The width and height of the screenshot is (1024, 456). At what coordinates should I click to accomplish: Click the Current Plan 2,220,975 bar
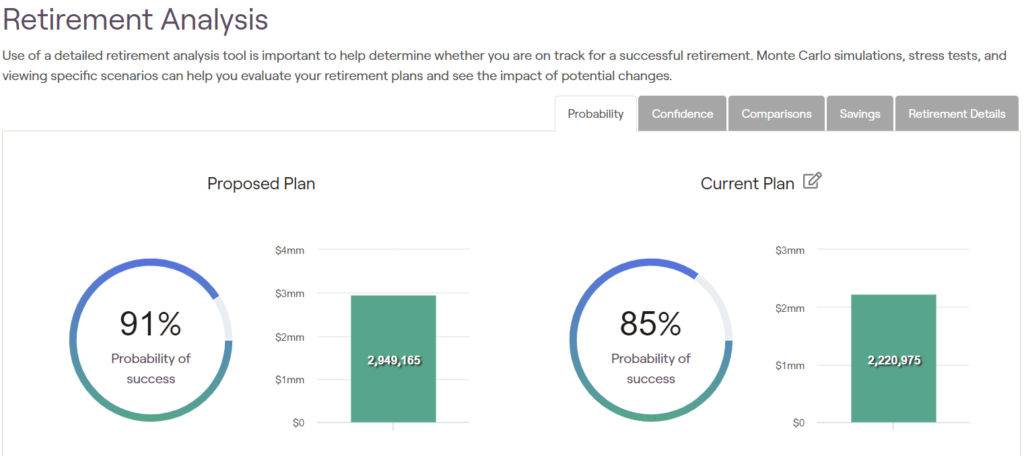[893, 330]
